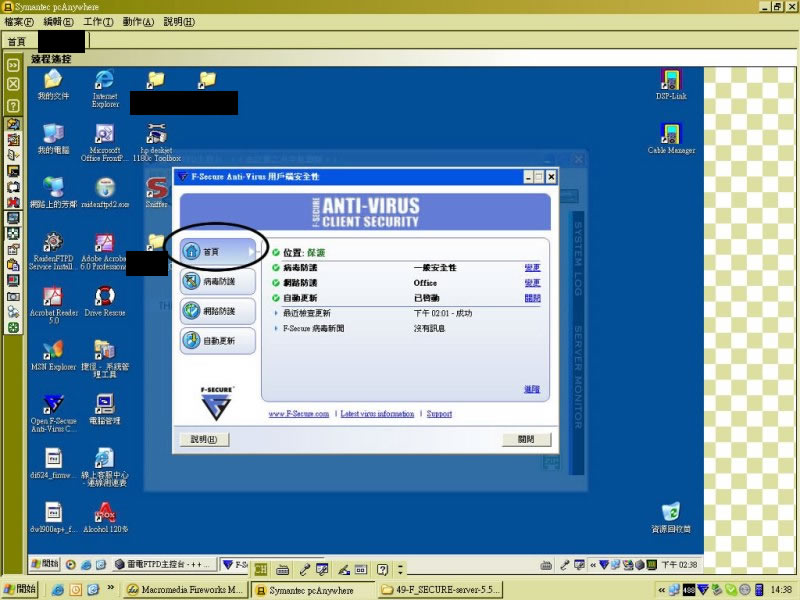
Task: Open the 工作(T) menu
Action: click(x=98, y=22)
